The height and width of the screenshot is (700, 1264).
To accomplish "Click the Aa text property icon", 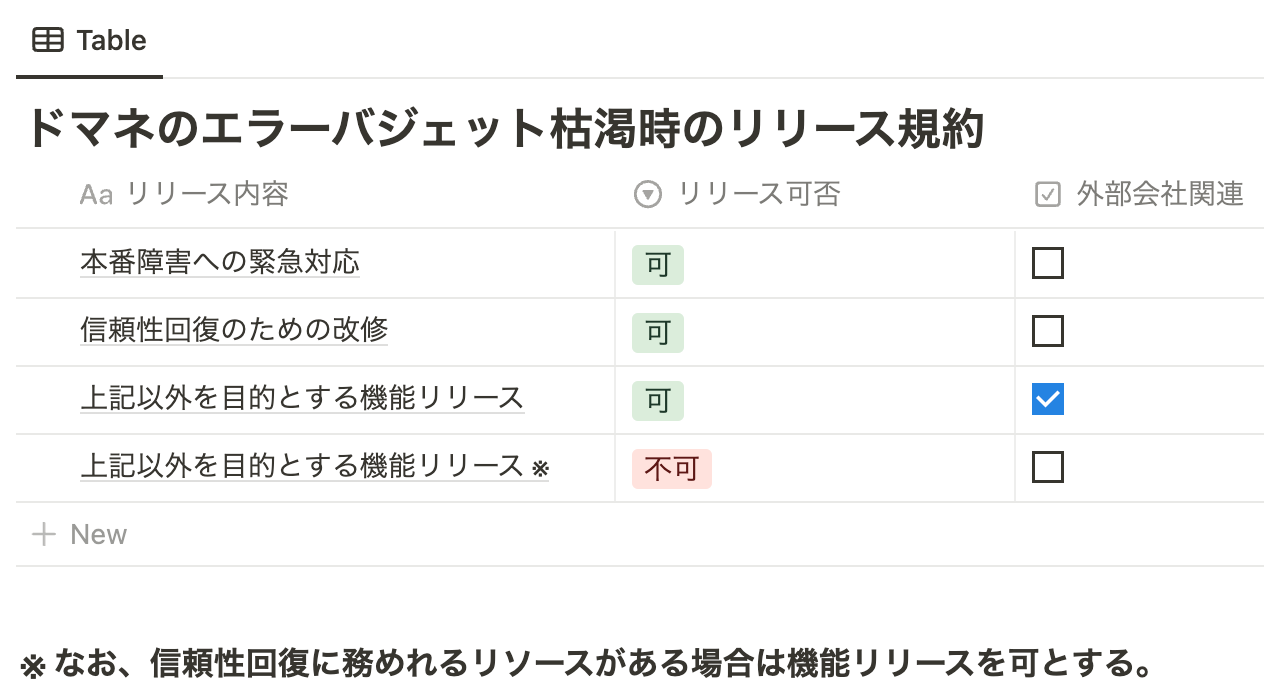I will 96,194.
